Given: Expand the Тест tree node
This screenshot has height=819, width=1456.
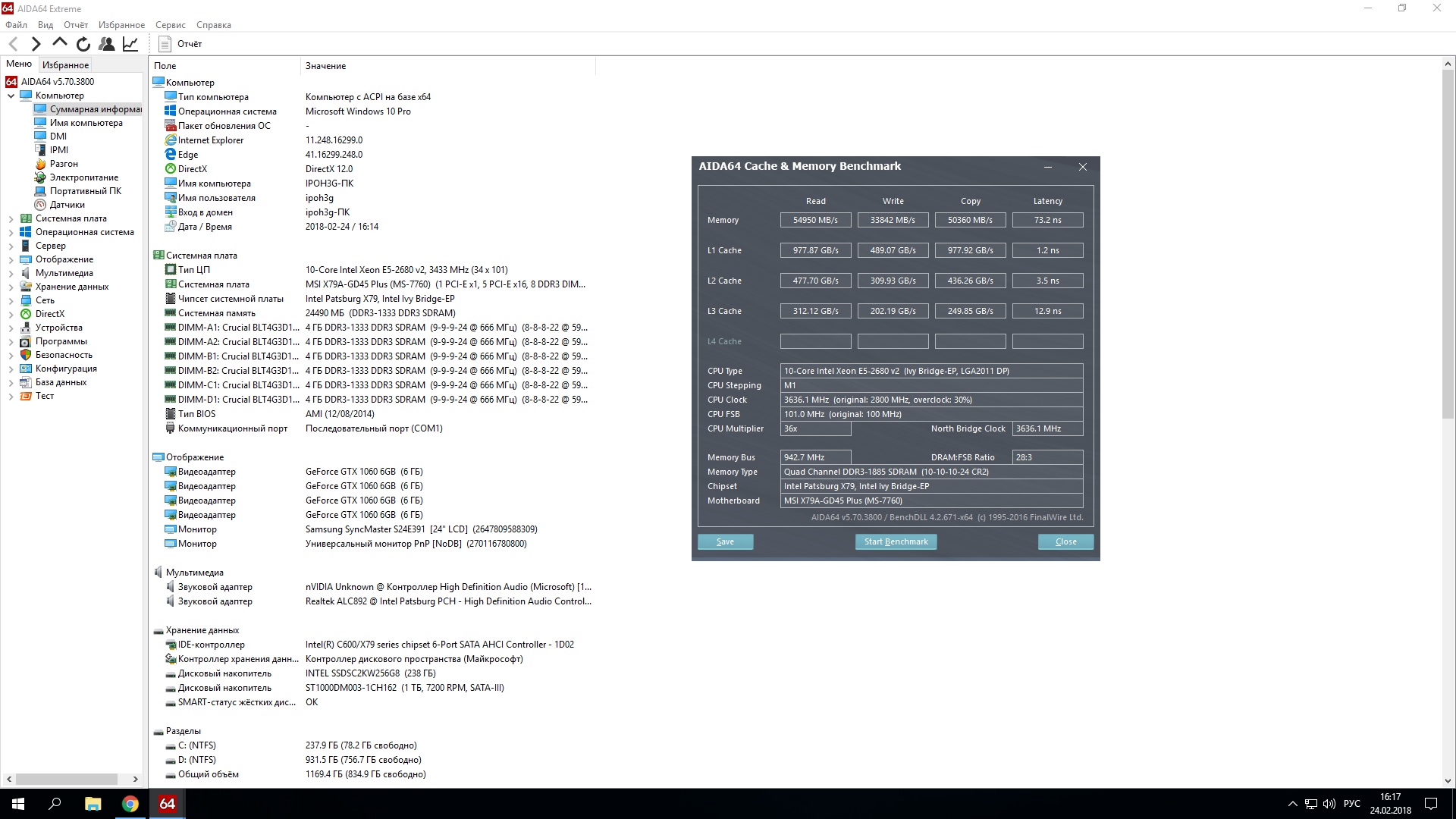Looking at the screenshot, I should tap(11, 397).
